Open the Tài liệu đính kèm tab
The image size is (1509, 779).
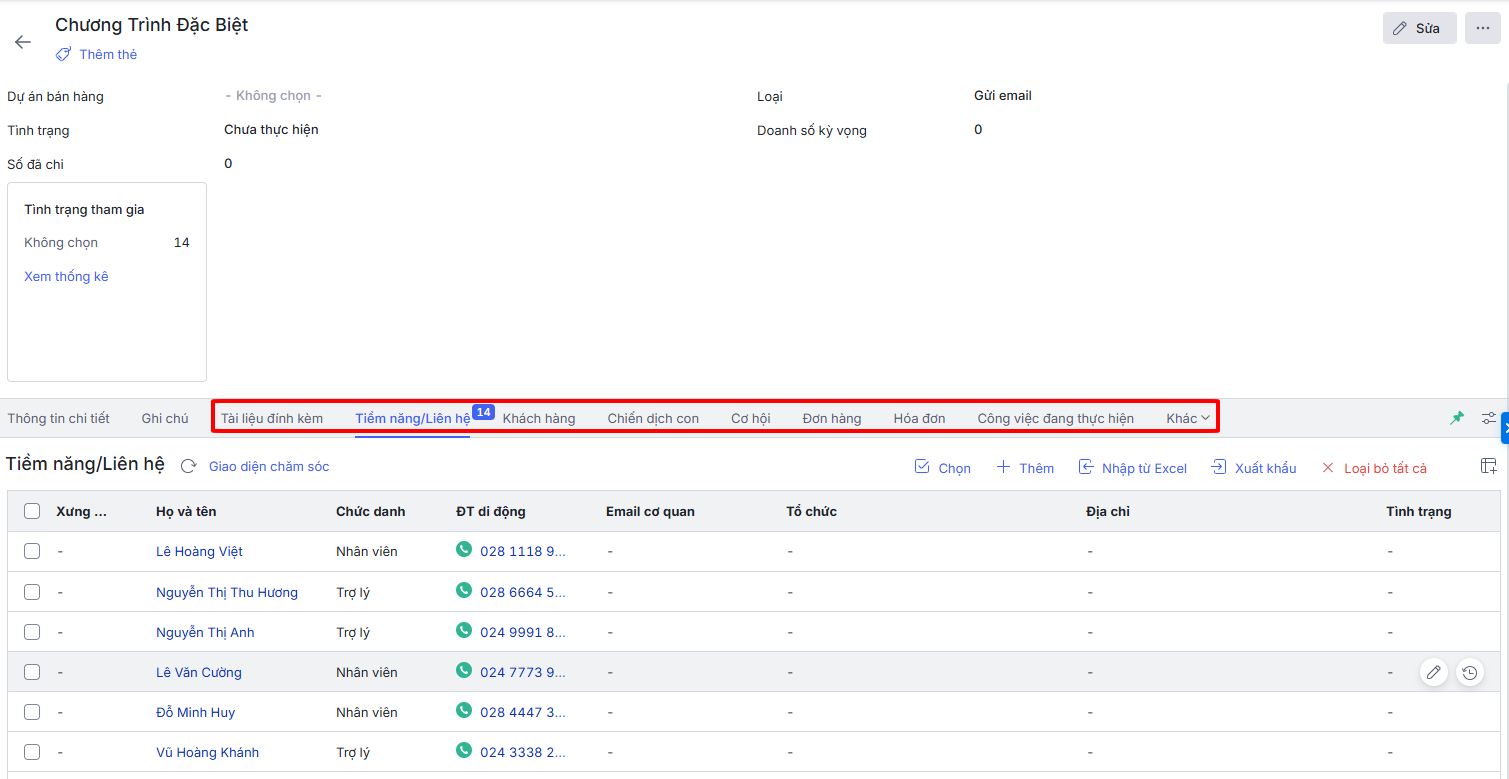272,418
